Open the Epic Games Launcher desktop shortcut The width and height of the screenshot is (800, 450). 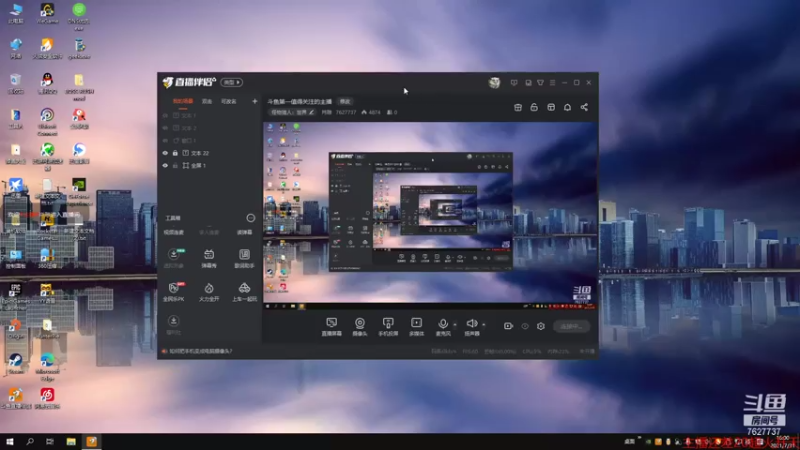click(x=15, y=296)
